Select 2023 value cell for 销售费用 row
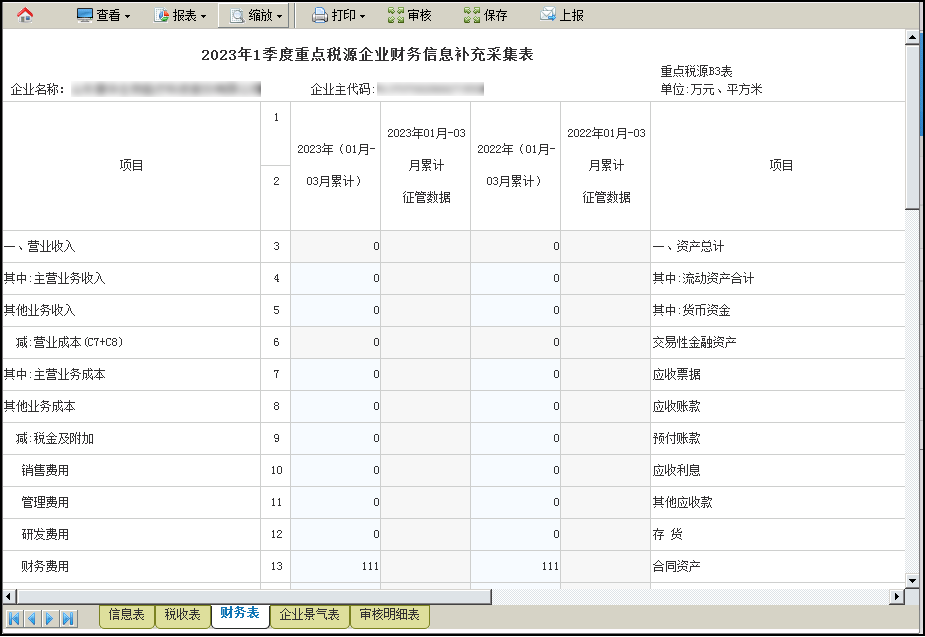The image size is (925, 637). (x=336, y=471)
